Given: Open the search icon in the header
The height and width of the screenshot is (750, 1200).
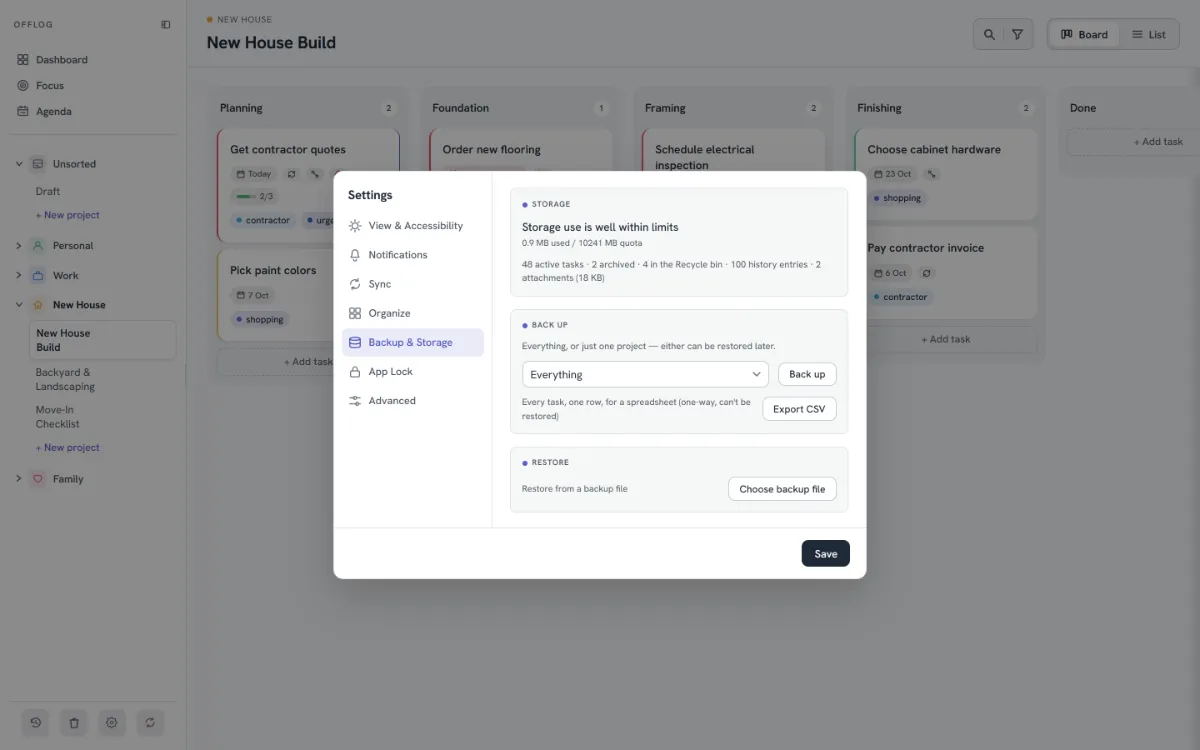Looking at the screenshot, I should click(x=989, y=35).
